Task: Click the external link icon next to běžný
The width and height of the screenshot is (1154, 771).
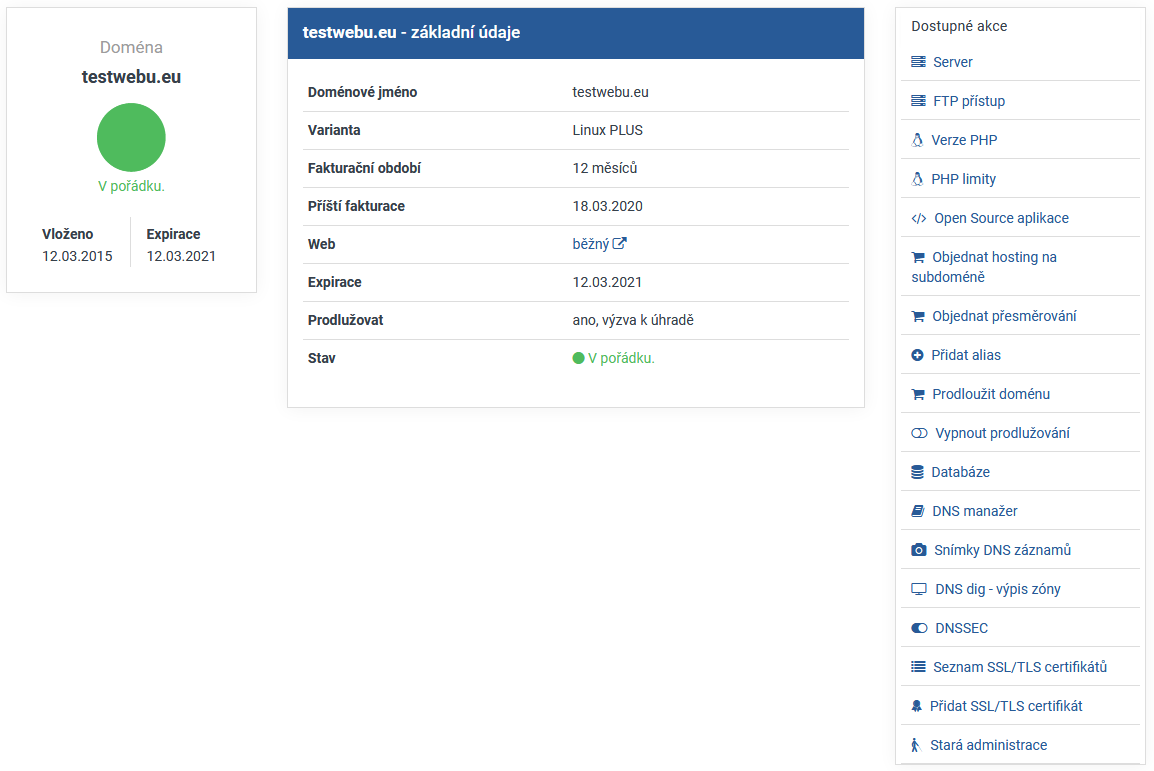Action: (x=620, y=244)
